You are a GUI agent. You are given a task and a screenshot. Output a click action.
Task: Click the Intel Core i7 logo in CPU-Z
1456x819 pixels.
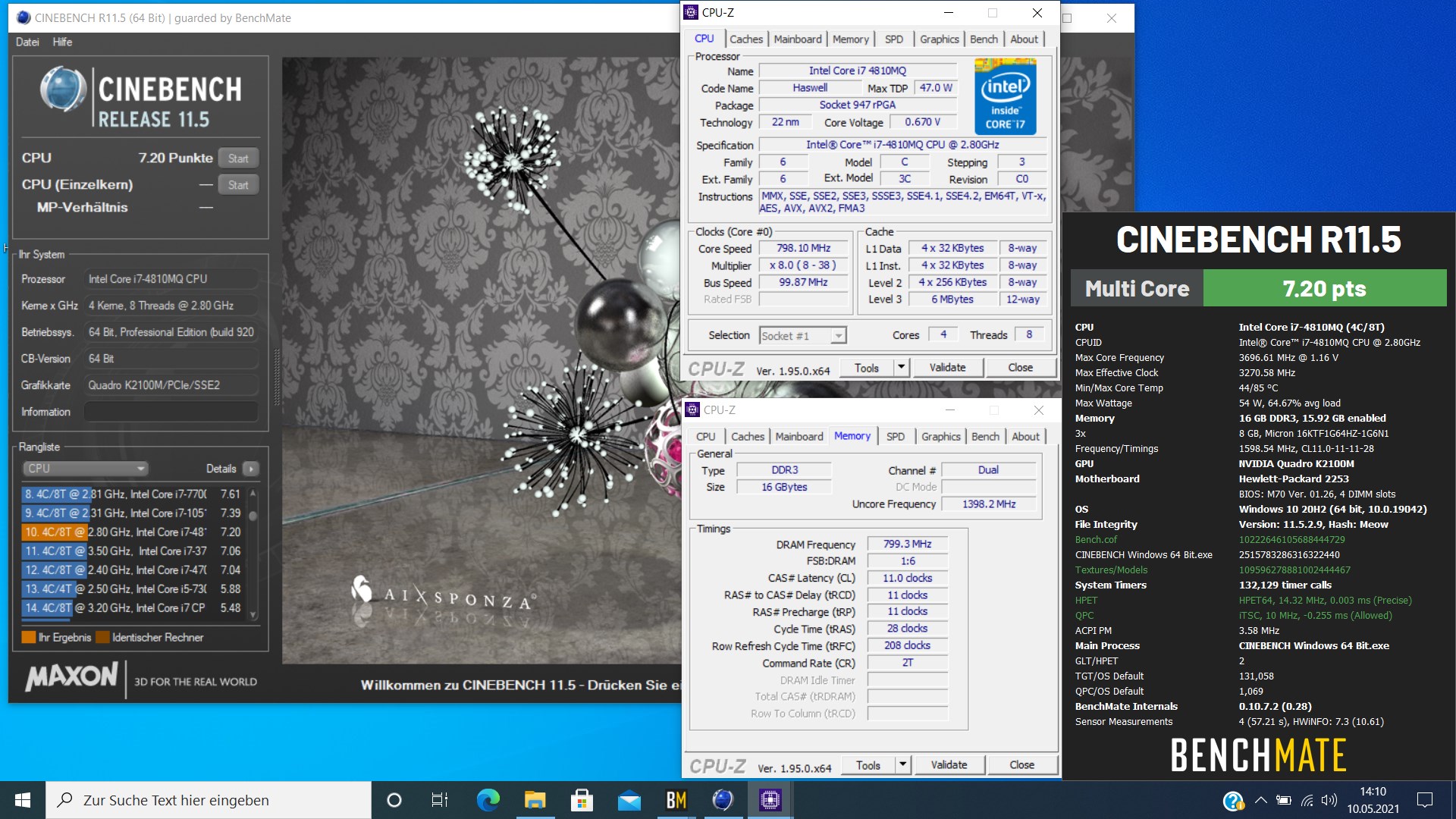click(1005, 97)
